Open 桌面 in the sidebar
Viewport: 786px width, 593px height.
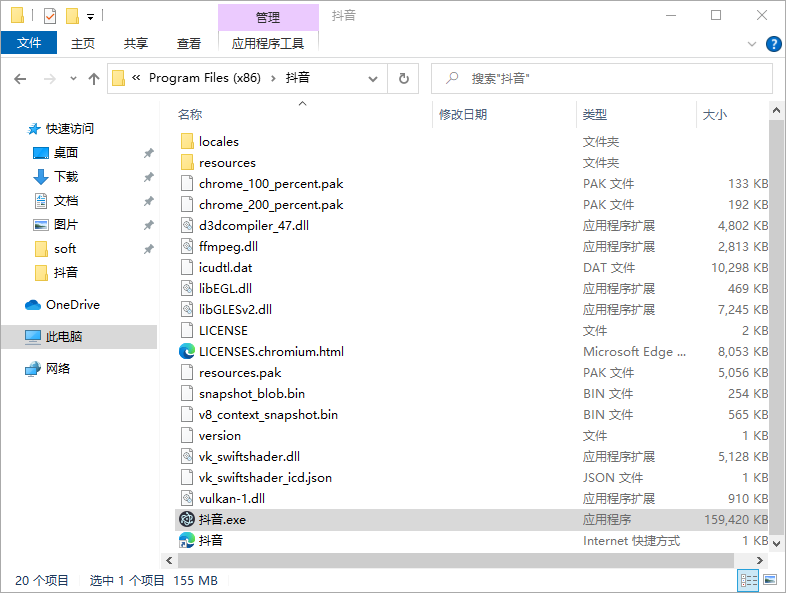pyautogui.click(x=66, y=153)
